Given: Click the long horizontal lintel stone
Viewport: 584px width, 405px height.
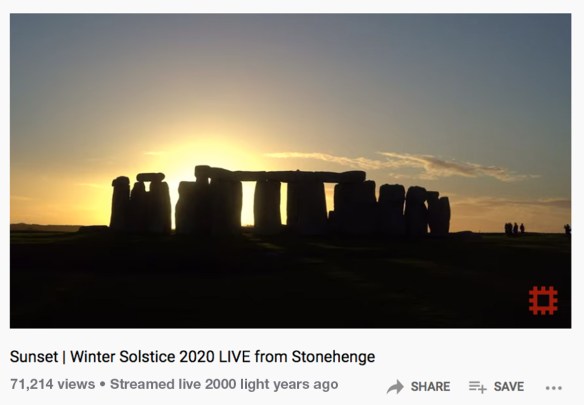Looking at the screenshot, I should coord(280,174).
